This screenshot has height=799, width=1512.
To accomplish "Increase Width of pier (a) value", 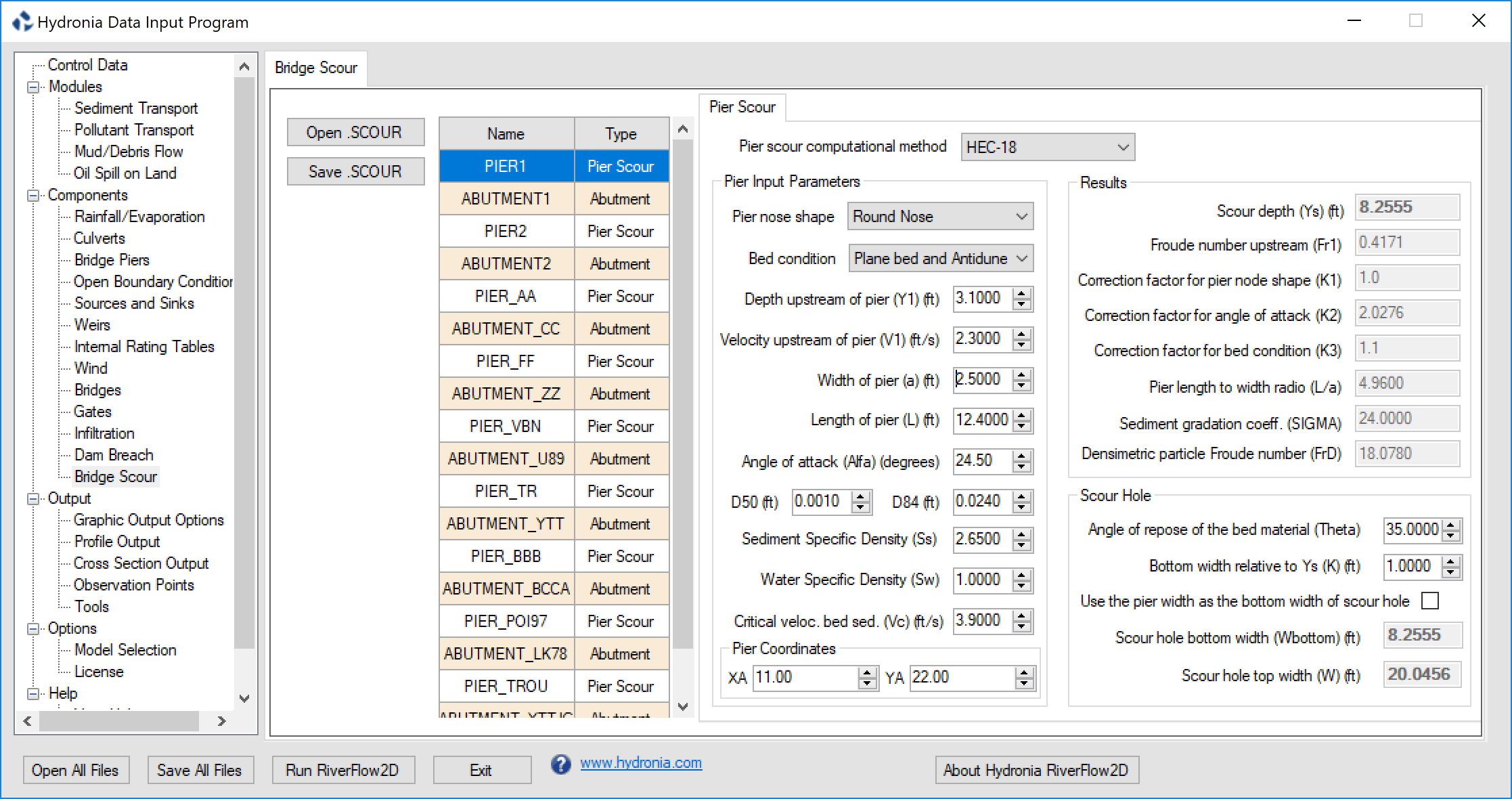I will coord(1022,374).
